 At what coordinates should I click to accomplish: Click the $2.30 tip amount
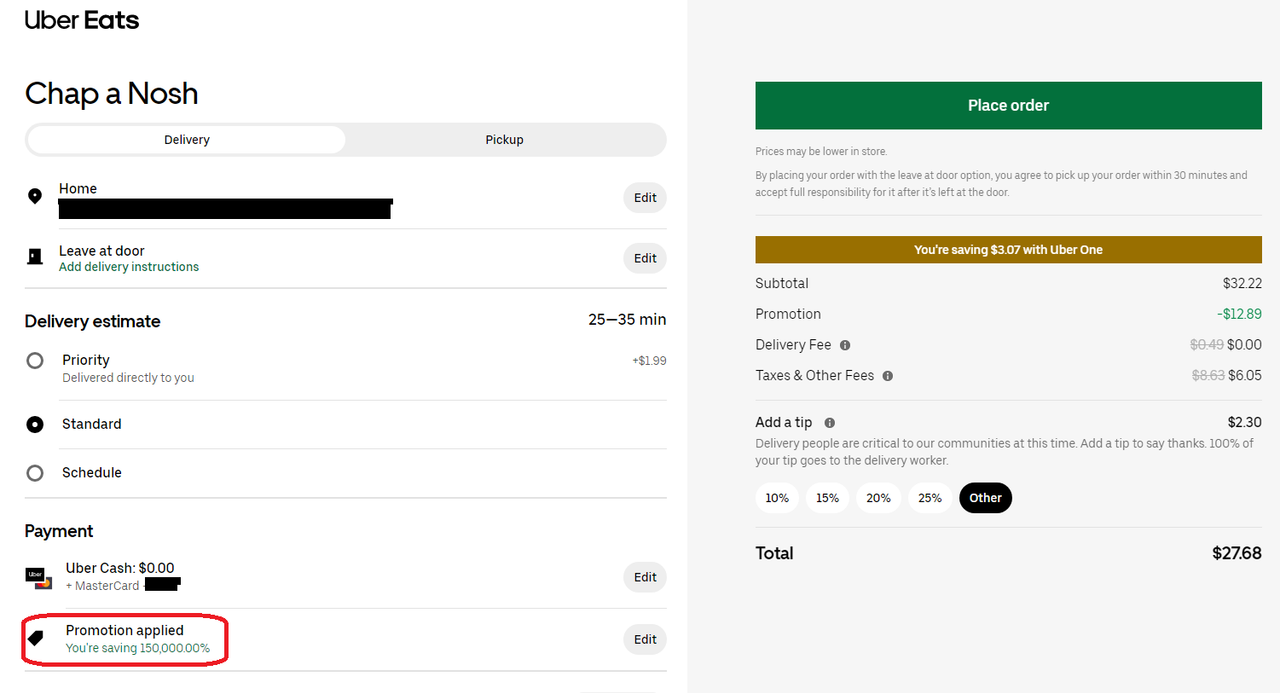(x=1245, y=422)
